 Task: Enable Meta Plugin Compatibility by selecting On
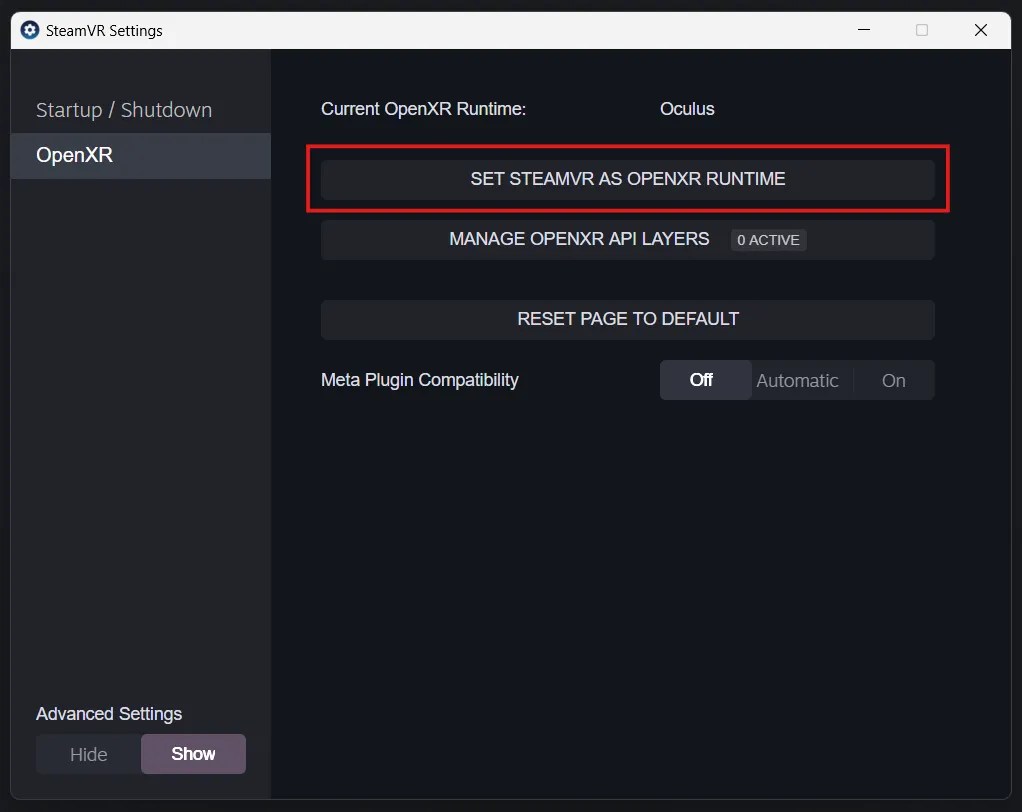click(893, 380)
